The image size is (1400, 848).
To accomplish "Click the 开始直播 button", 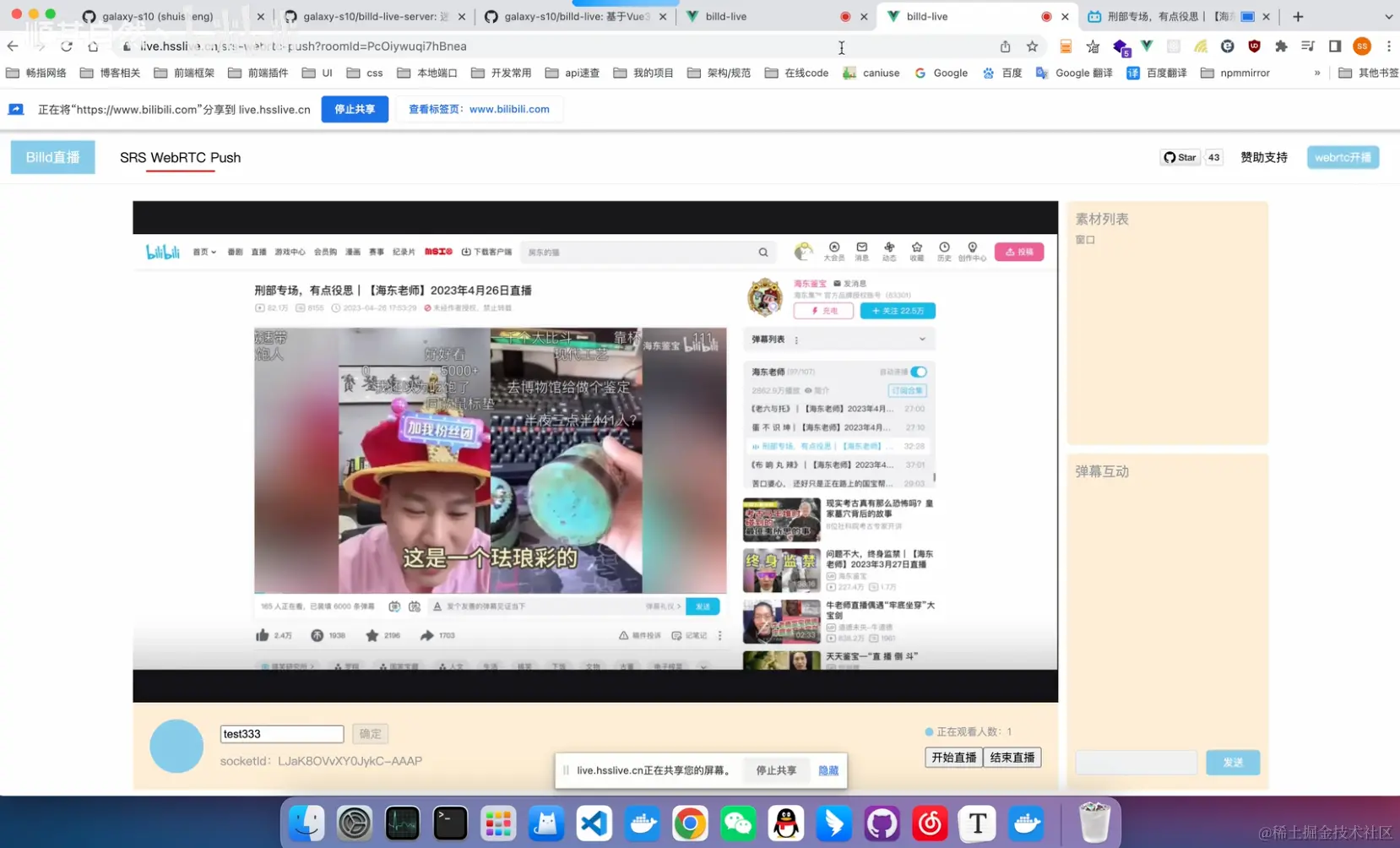I will click(x=953, y=758).
